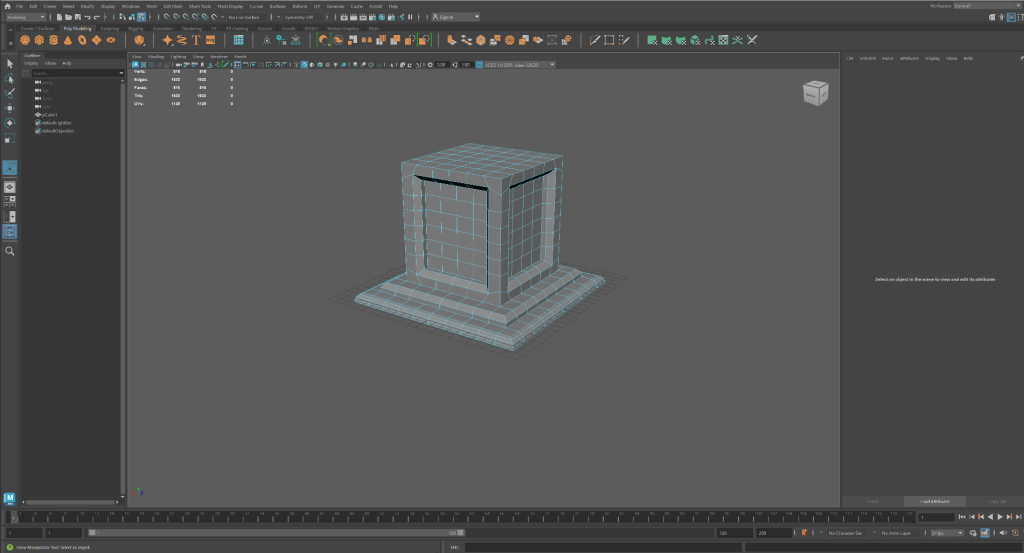Click the Type text tool shelf icon
The width and height of the screenshot is (1024, 553).
click(197, 40)
